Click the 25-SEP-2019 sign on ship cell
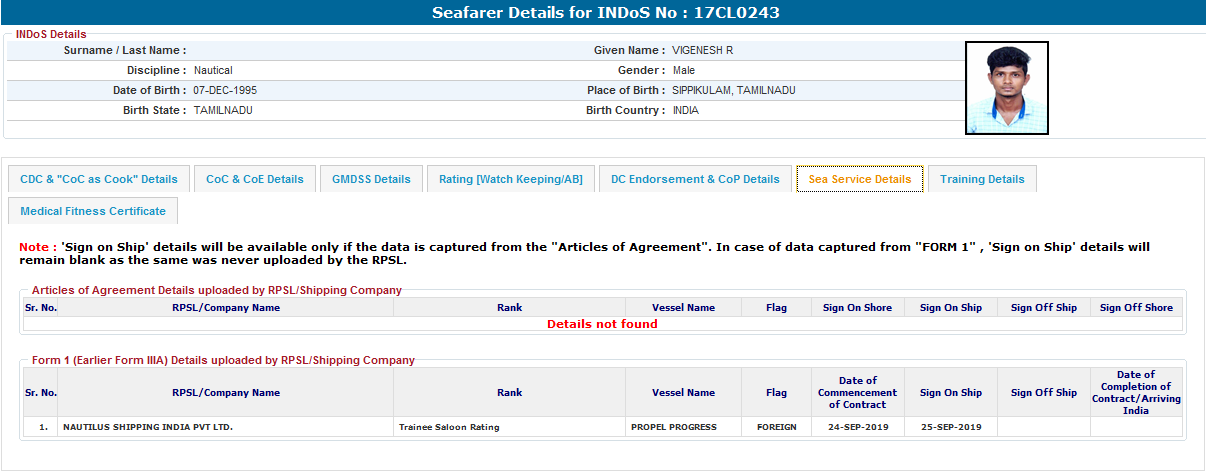The width and height of the screenshot is (1206, 473). pyautogui.click(x=950, y=427)
